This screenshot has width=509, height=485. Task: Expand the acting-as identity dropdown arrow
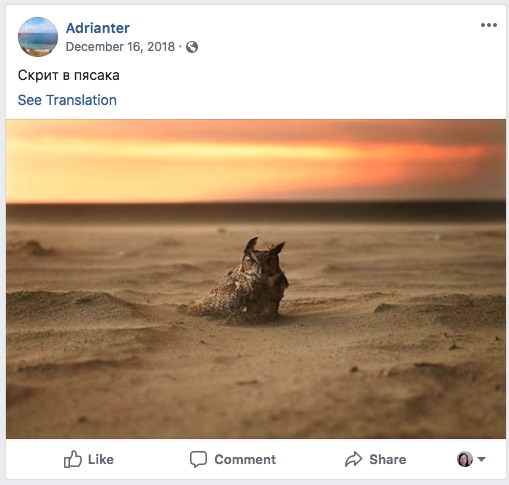pos(481,459)
